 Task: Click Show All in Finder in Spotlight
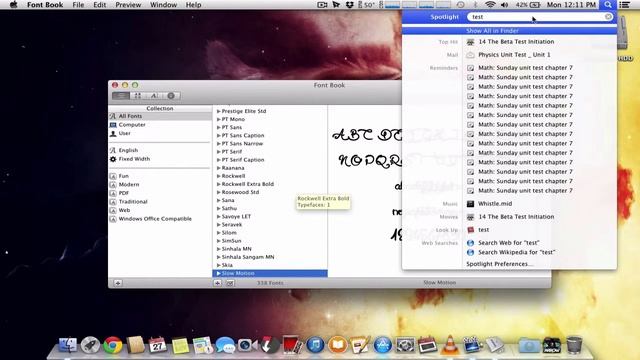click(x=509, y=31)
